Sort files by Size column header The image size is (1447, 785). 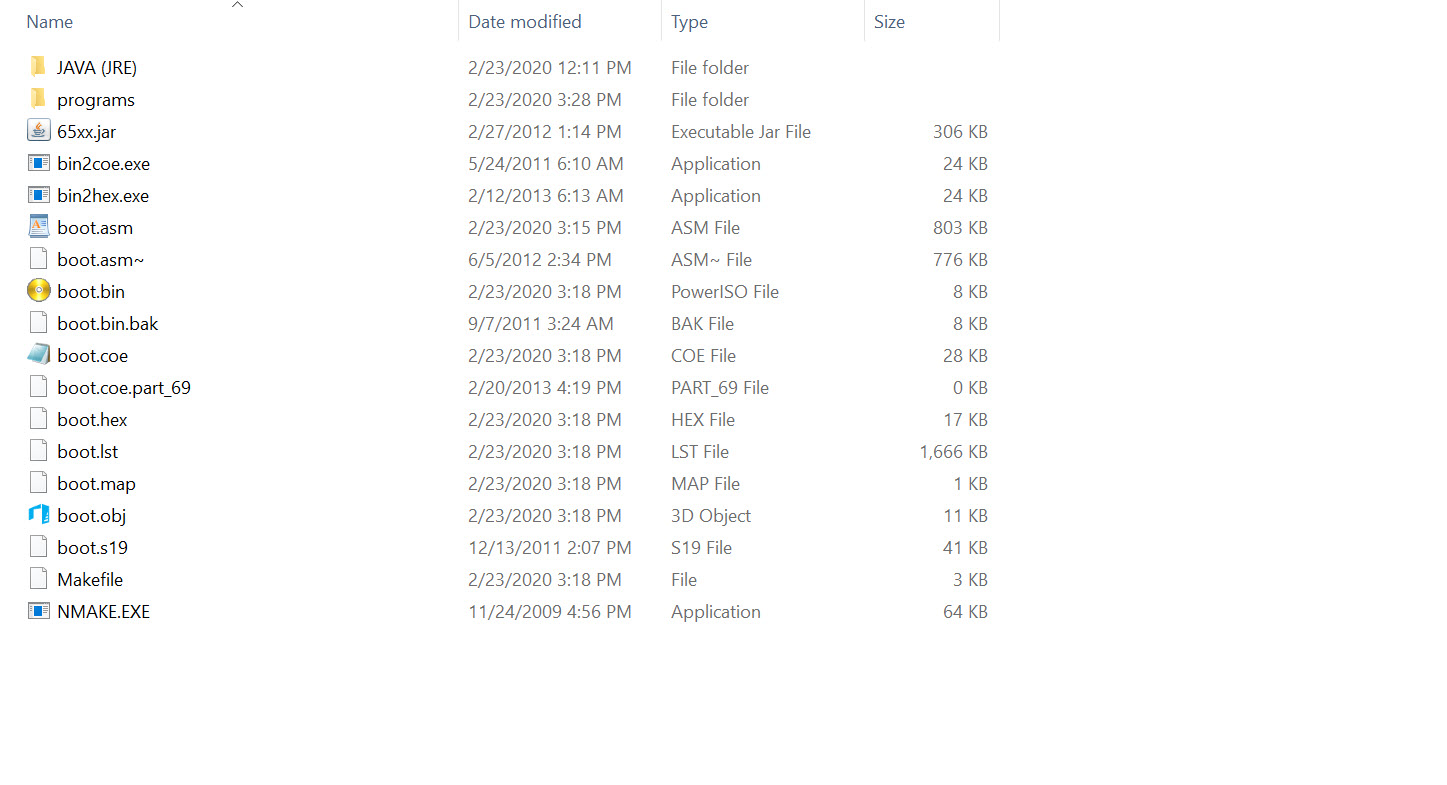[889, 22]
